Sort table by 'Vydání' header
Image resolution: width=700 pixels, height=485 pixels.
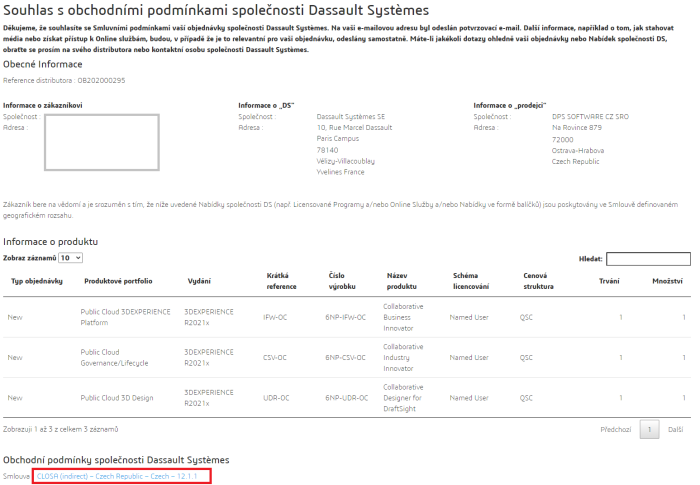(199, 281)
